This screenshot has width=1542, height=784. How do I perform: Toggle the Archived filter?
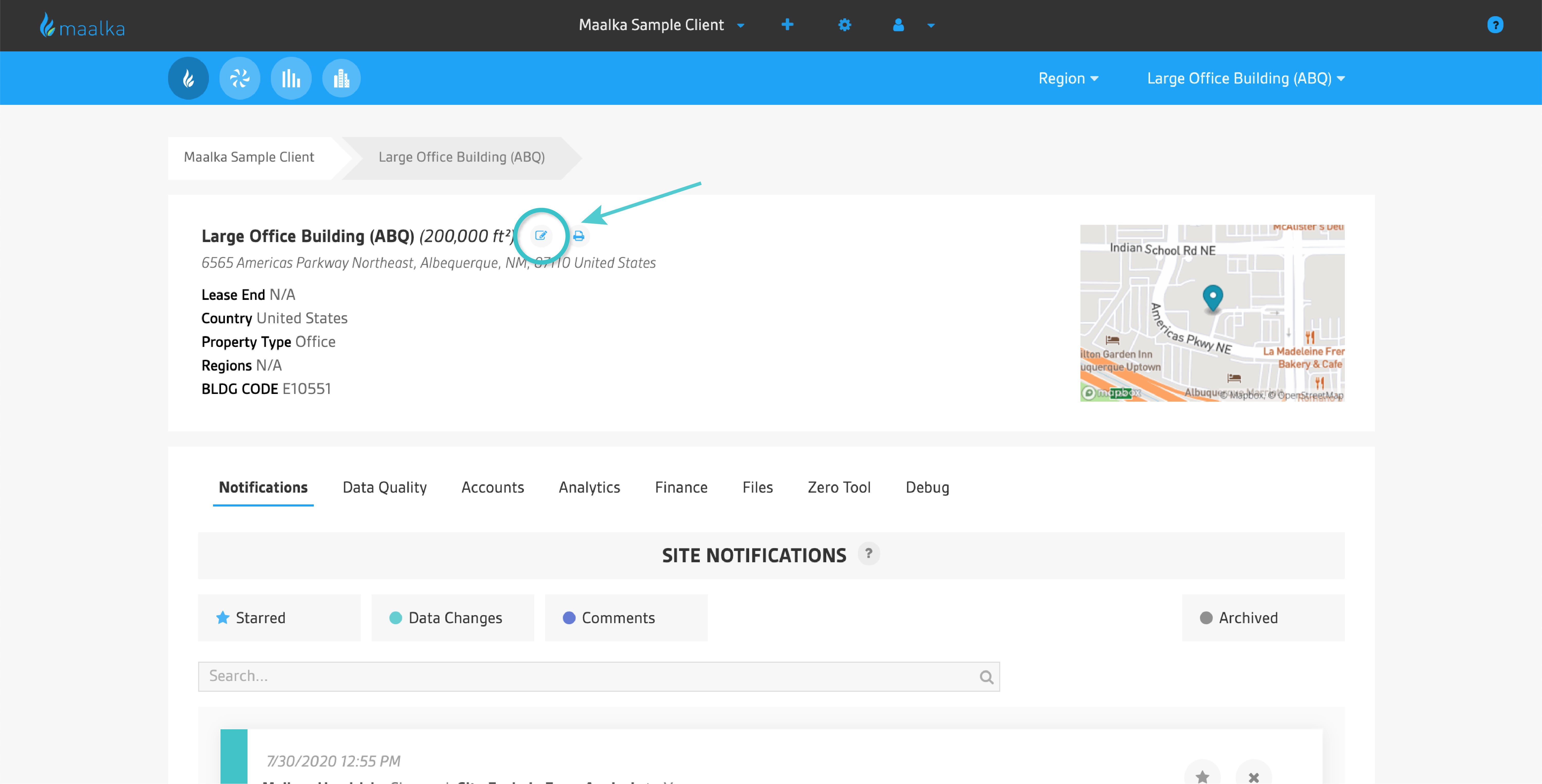pos(1263,618)
